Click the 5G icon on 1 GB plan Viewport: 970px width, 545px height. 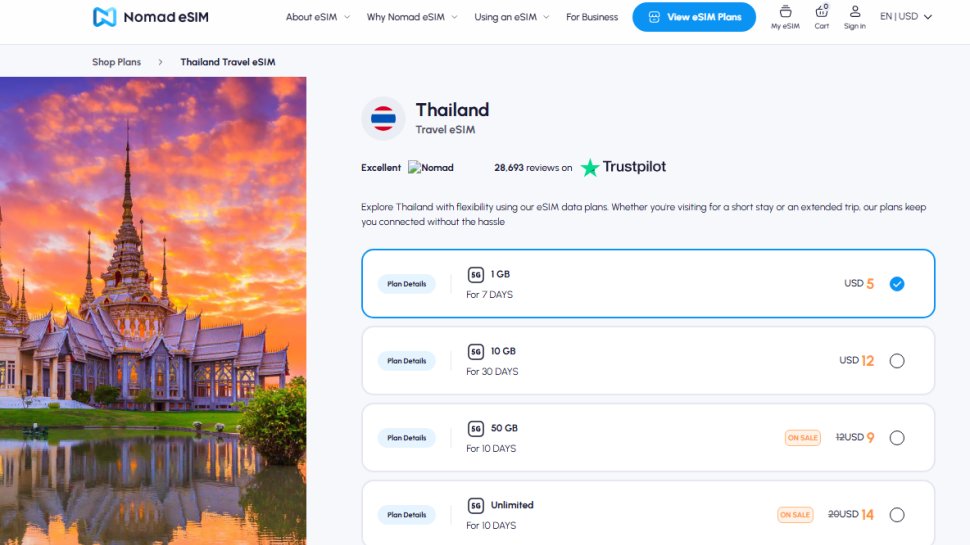[476, 275]
